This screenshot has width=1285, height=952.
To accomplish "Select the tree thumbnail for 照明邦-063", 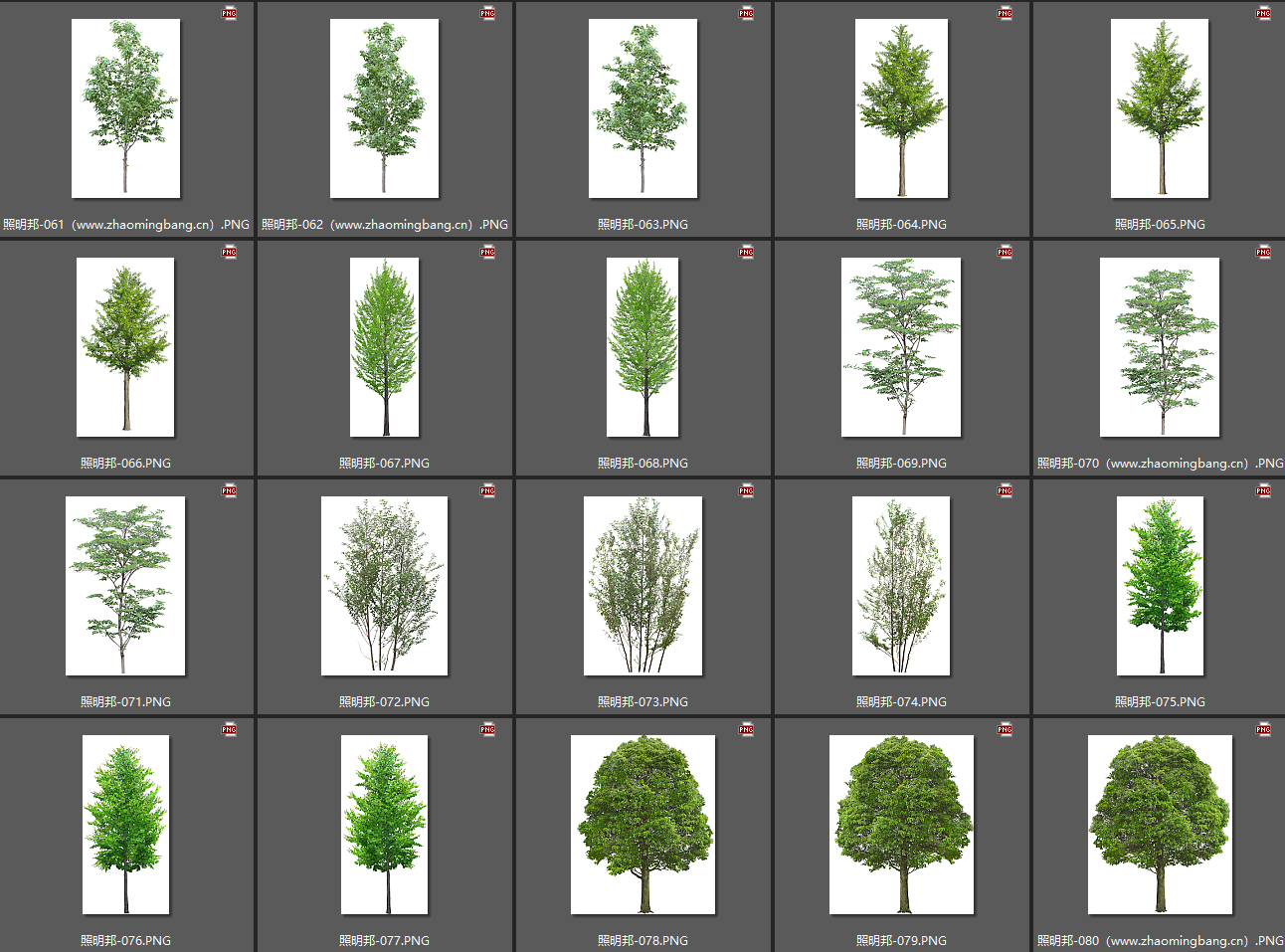I will point(642,108).
